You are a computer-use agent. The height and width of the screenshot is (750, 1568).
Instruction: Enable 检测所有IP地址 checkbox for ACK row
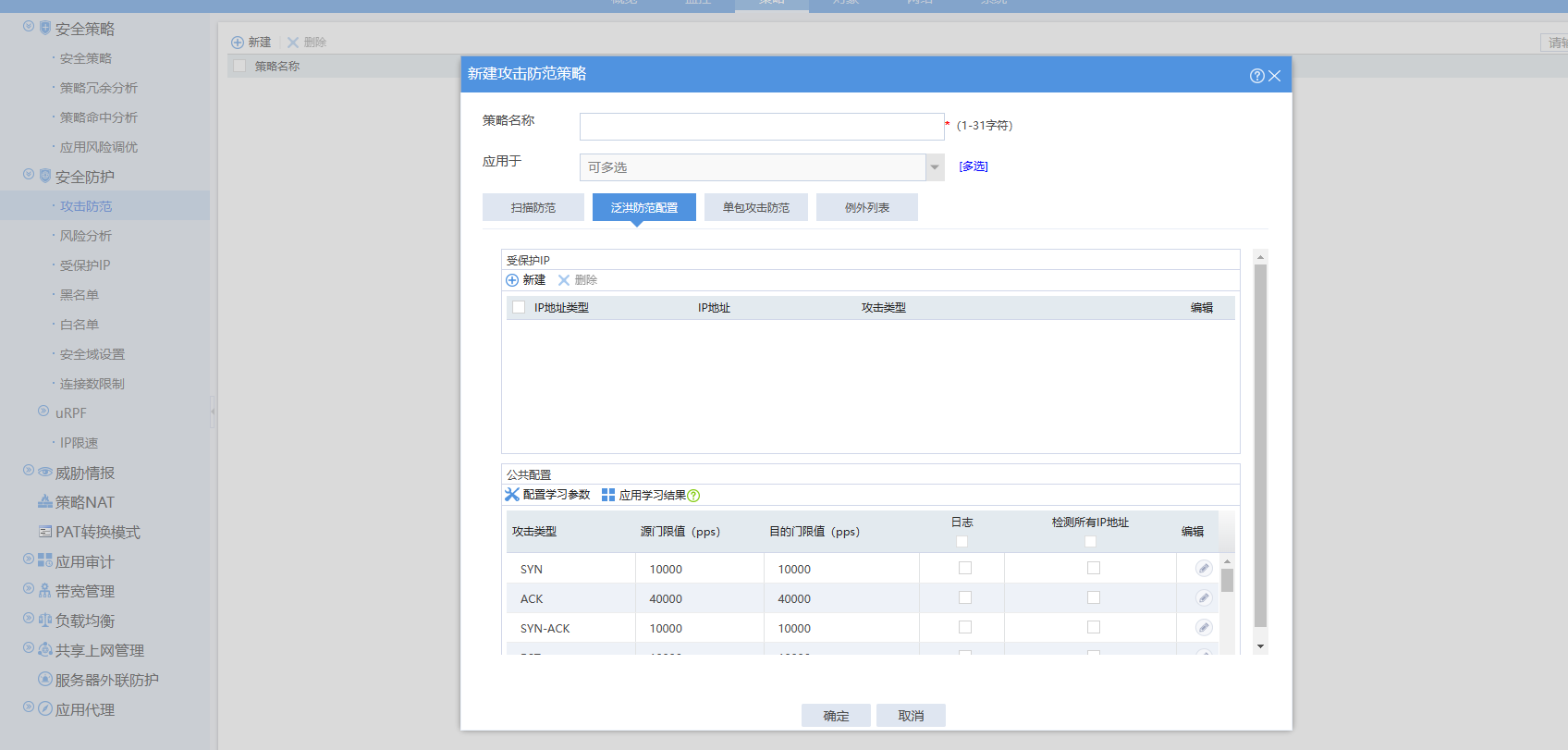tap(1094, 597)
